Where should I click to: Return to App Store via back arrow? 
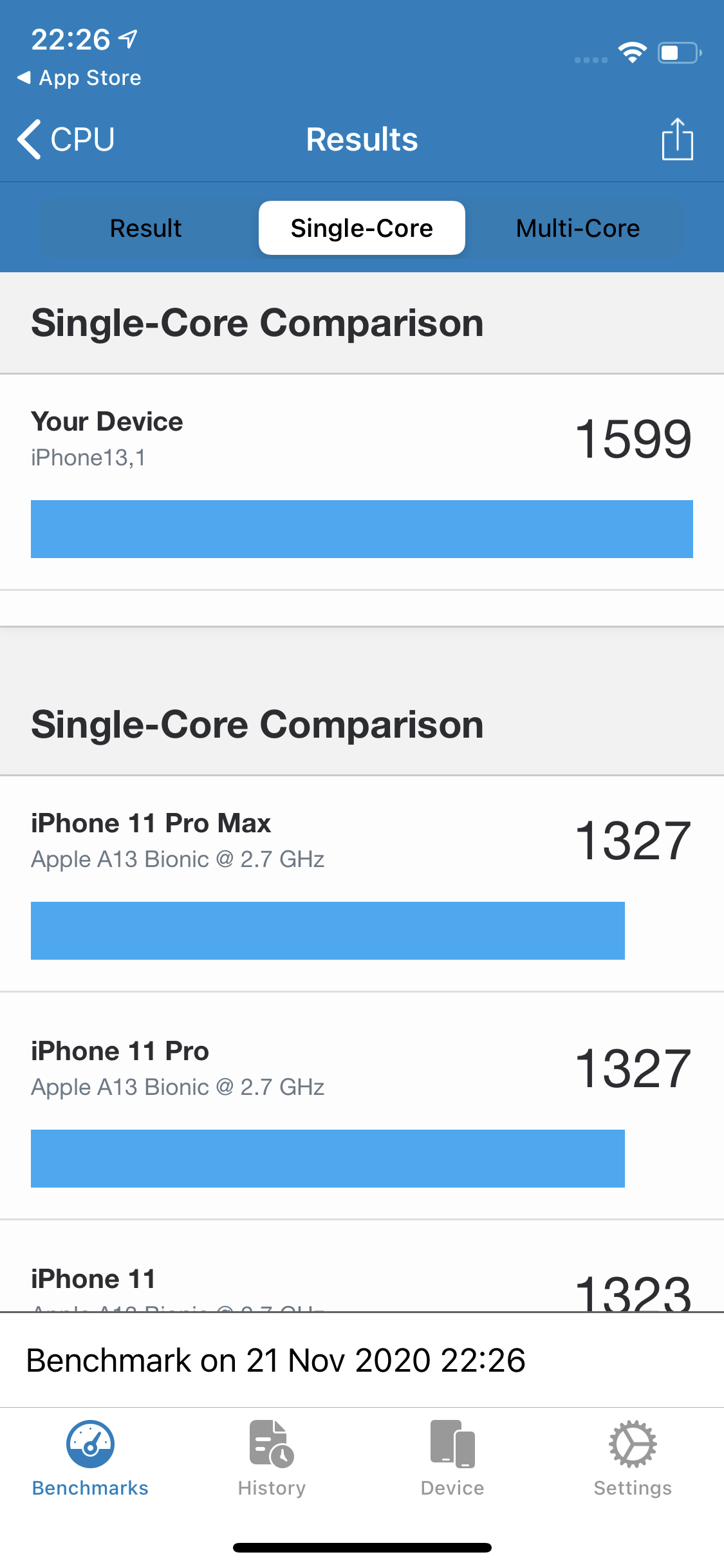[x=24, y=78]
